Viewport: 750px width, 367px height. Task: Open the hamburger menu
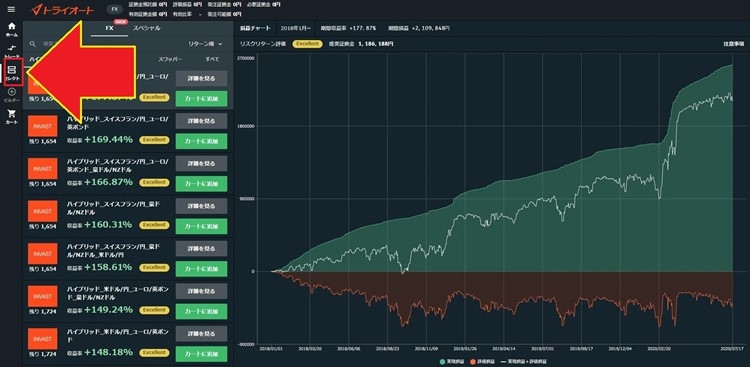click(x=11, y=10)
